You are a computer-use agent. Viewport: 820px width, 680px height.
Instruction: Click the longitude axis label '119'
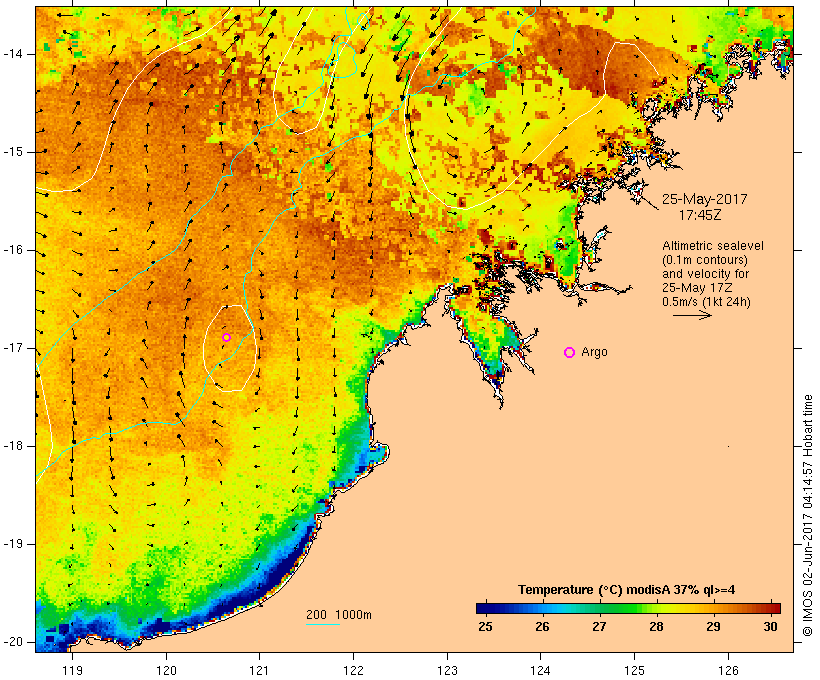(x=72, y=670)
